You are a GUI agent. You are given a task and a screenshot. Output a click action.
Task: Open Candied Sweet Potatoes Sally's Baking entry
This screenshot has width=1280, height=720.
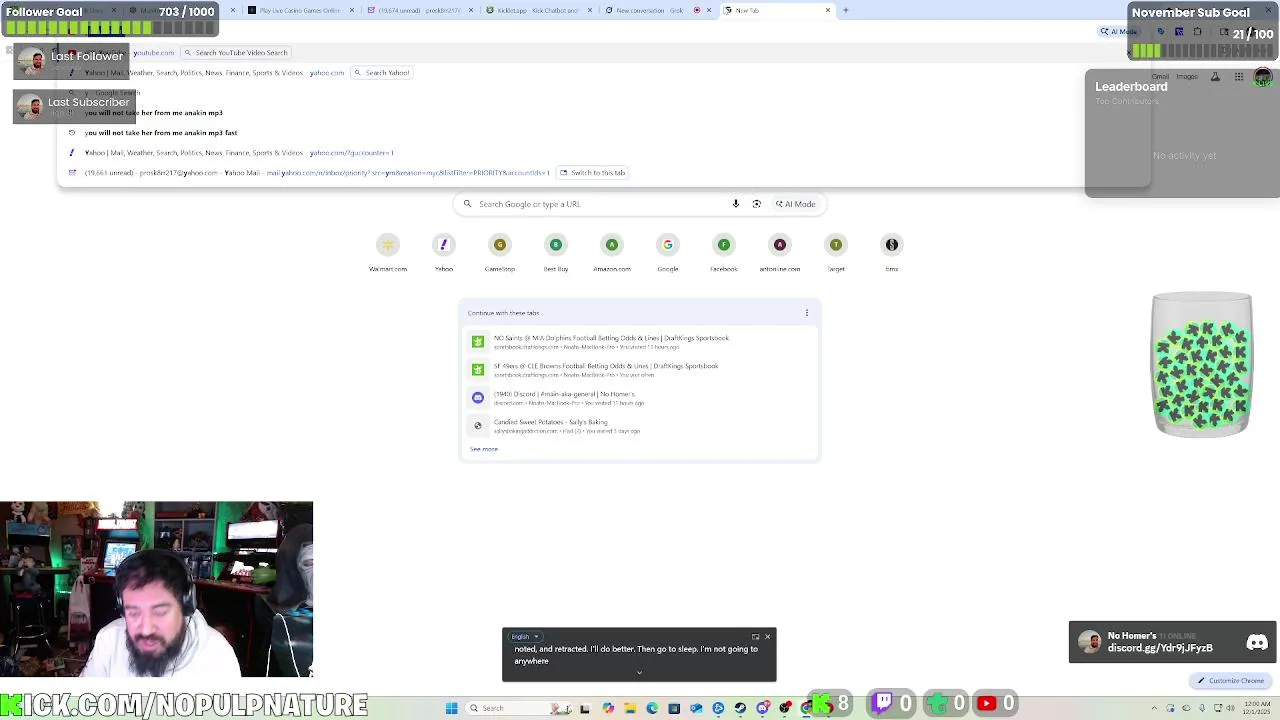[x=640, y=426]
